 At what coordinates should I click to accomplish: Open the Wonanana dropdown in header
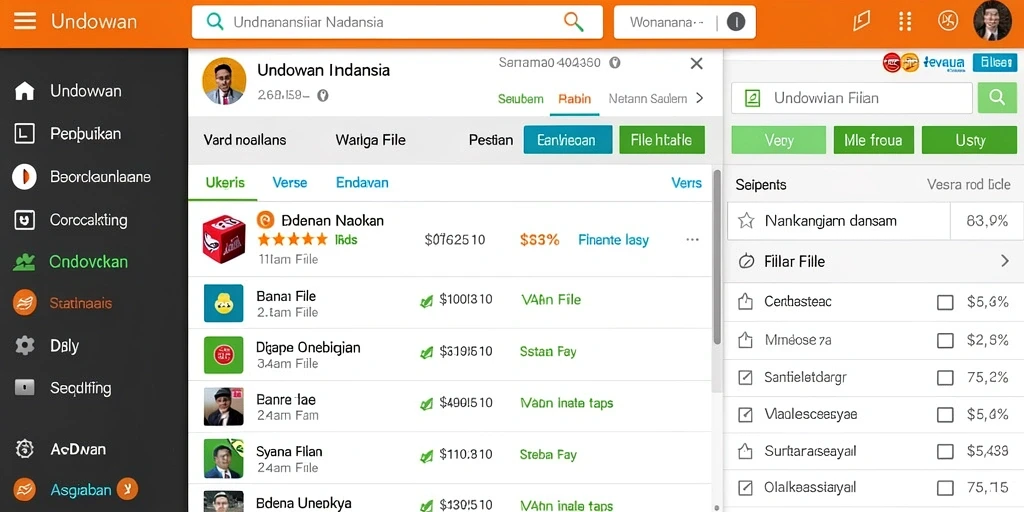[684, 22]
